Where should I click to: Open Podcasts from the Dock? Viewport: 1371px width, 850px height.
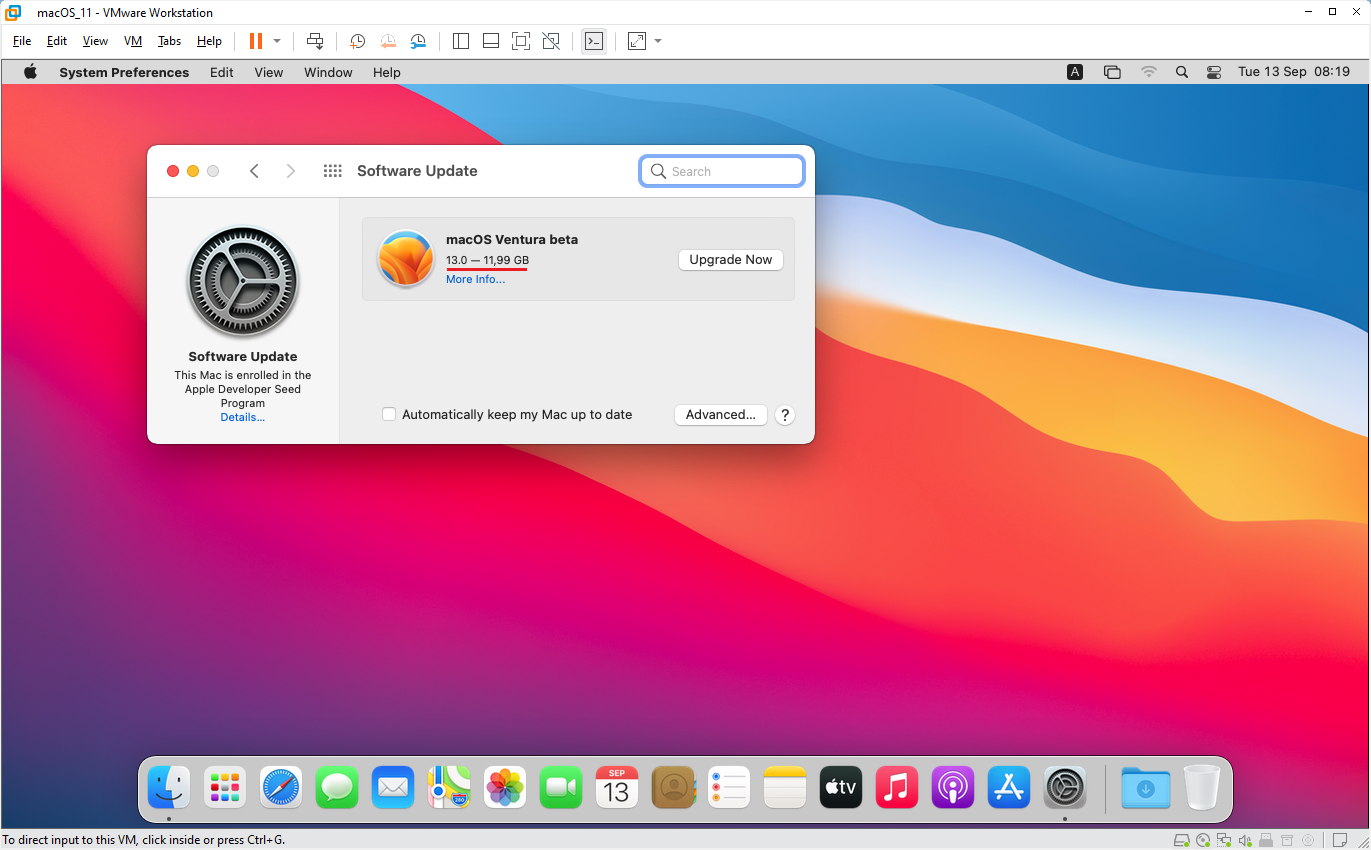click(953, 788)
